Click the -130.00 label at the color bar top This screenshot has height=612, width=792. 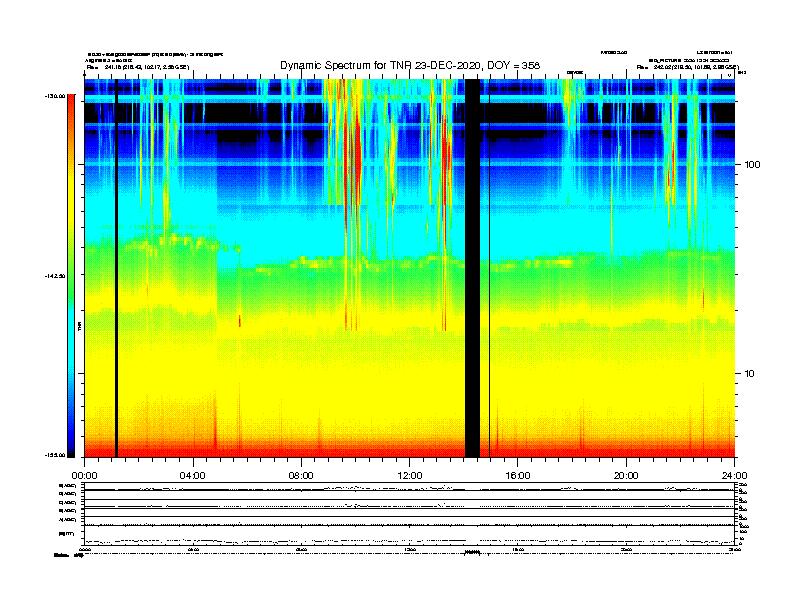(55, 96)
